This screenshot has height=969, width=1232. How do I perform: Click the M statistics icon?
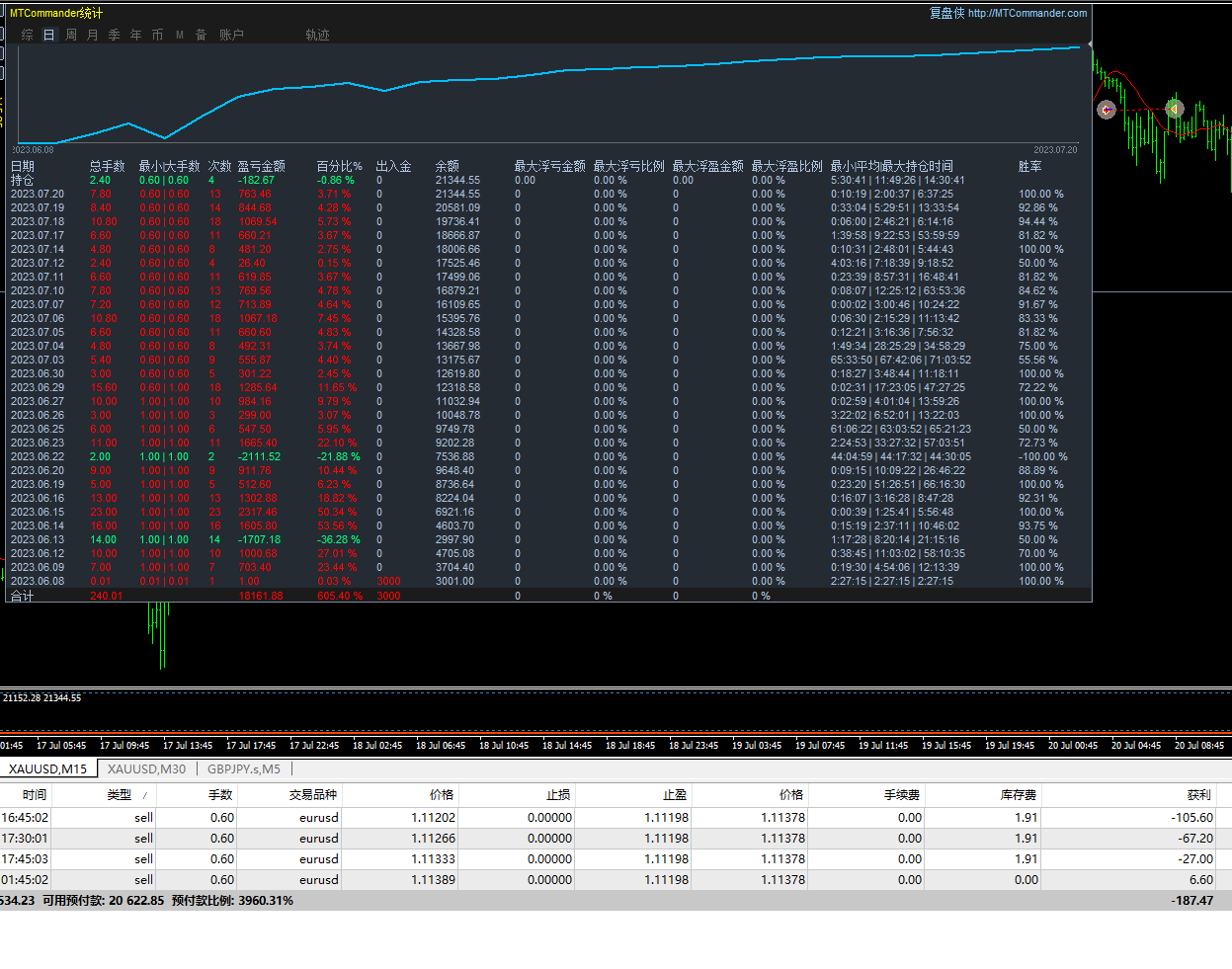180,35
